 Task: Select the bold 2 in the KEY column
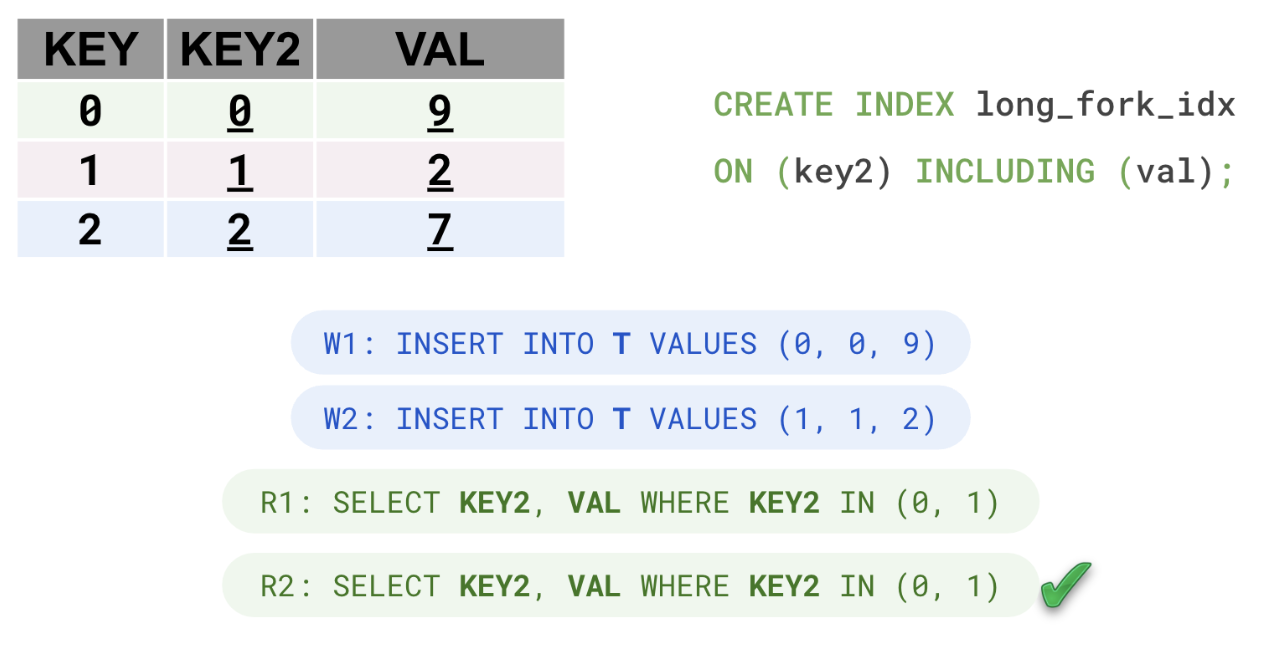[x=90, y=230]
